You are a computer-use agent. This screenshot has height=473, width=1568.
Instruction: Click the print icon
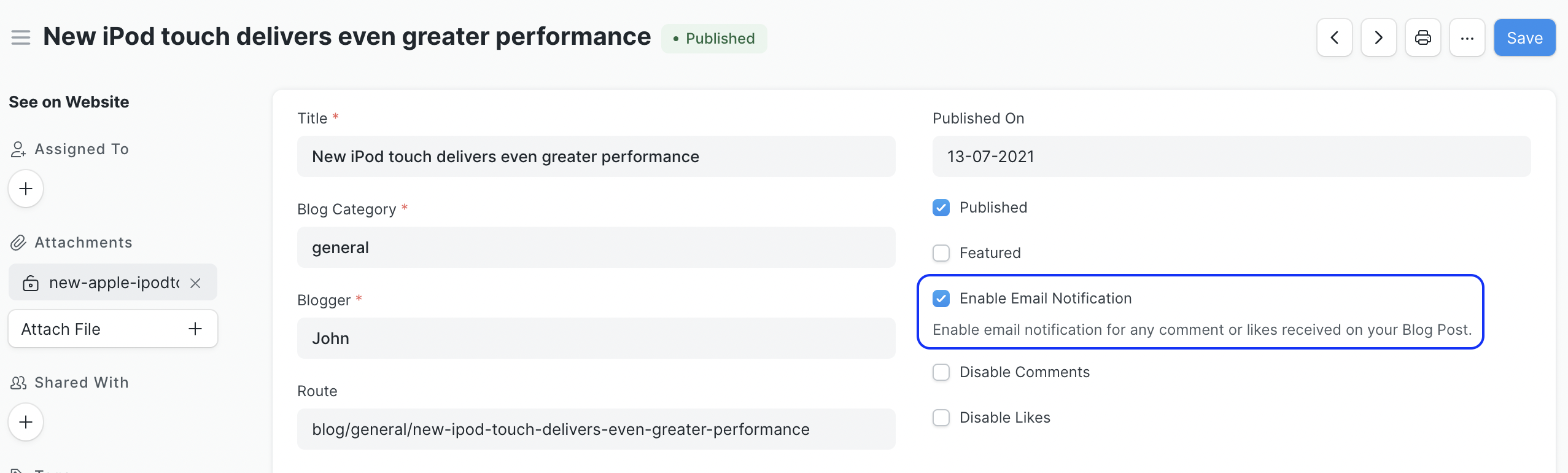pyautogui.click(x=1422, y=37)
